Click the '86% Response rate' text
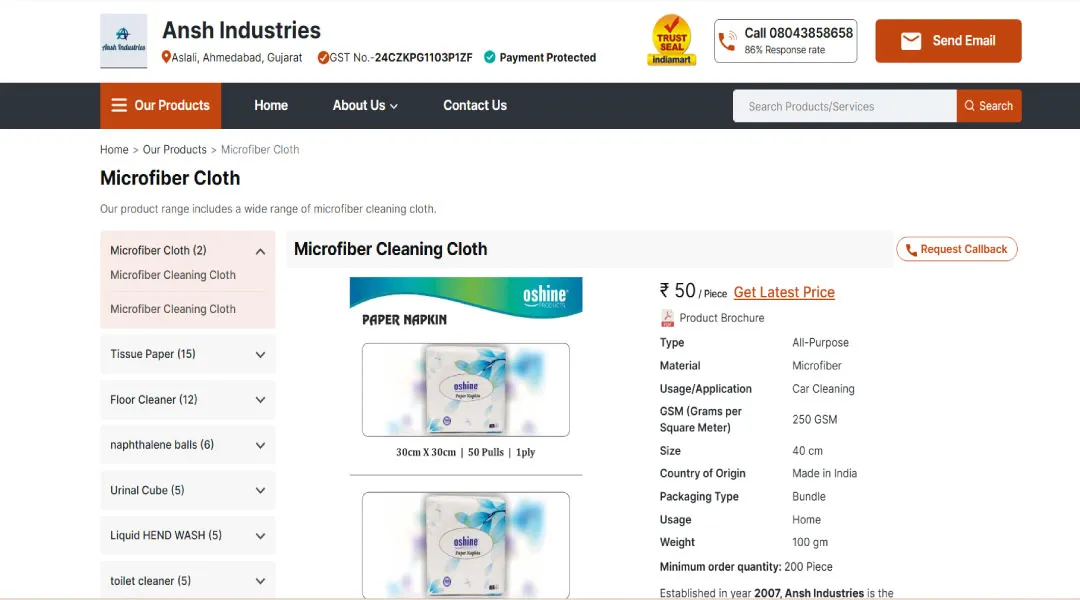Image resolution: width=1080 pixels, height=600 pixels. [x=785, y=50]
